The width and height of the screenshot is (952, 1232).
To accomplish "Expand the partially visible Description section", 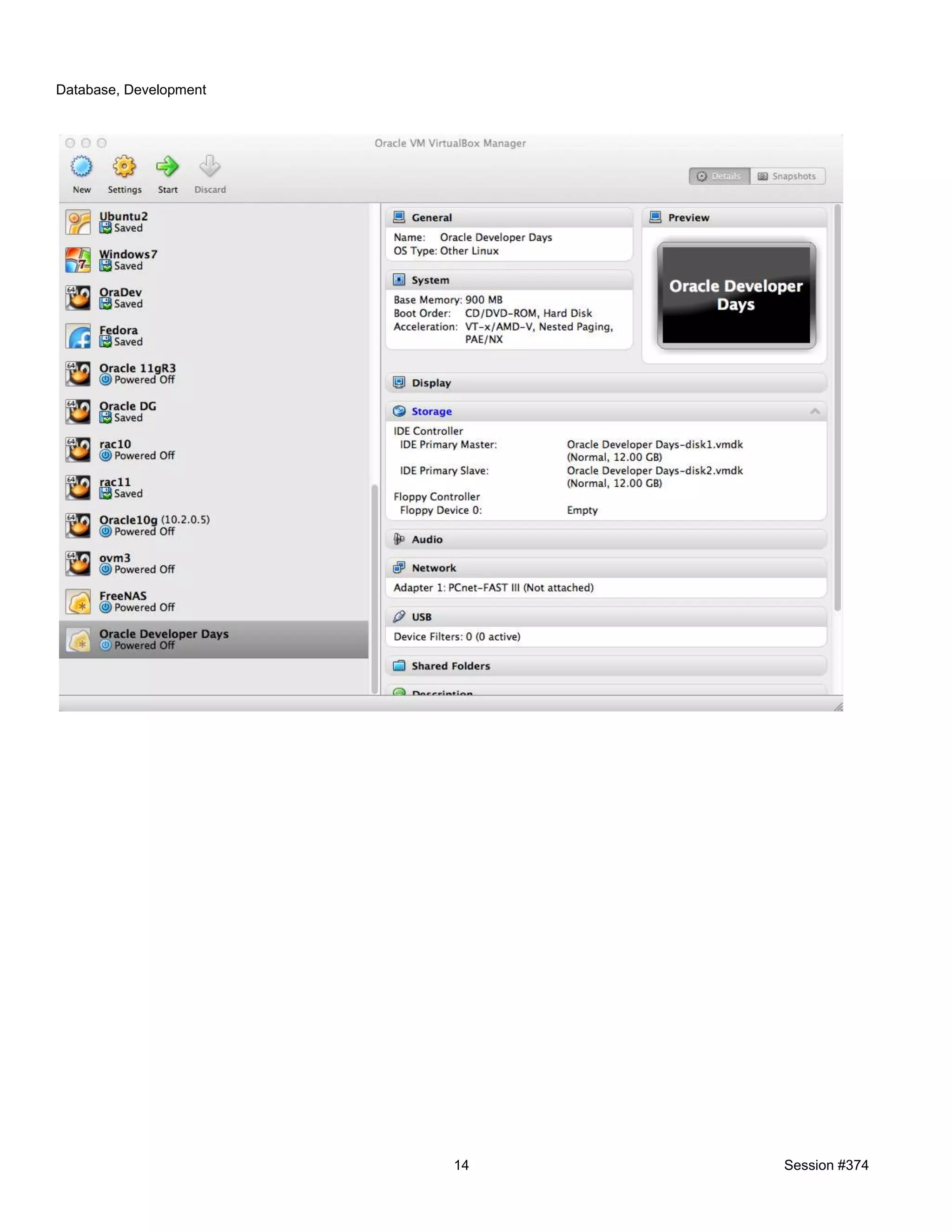I will coord(606,690).
